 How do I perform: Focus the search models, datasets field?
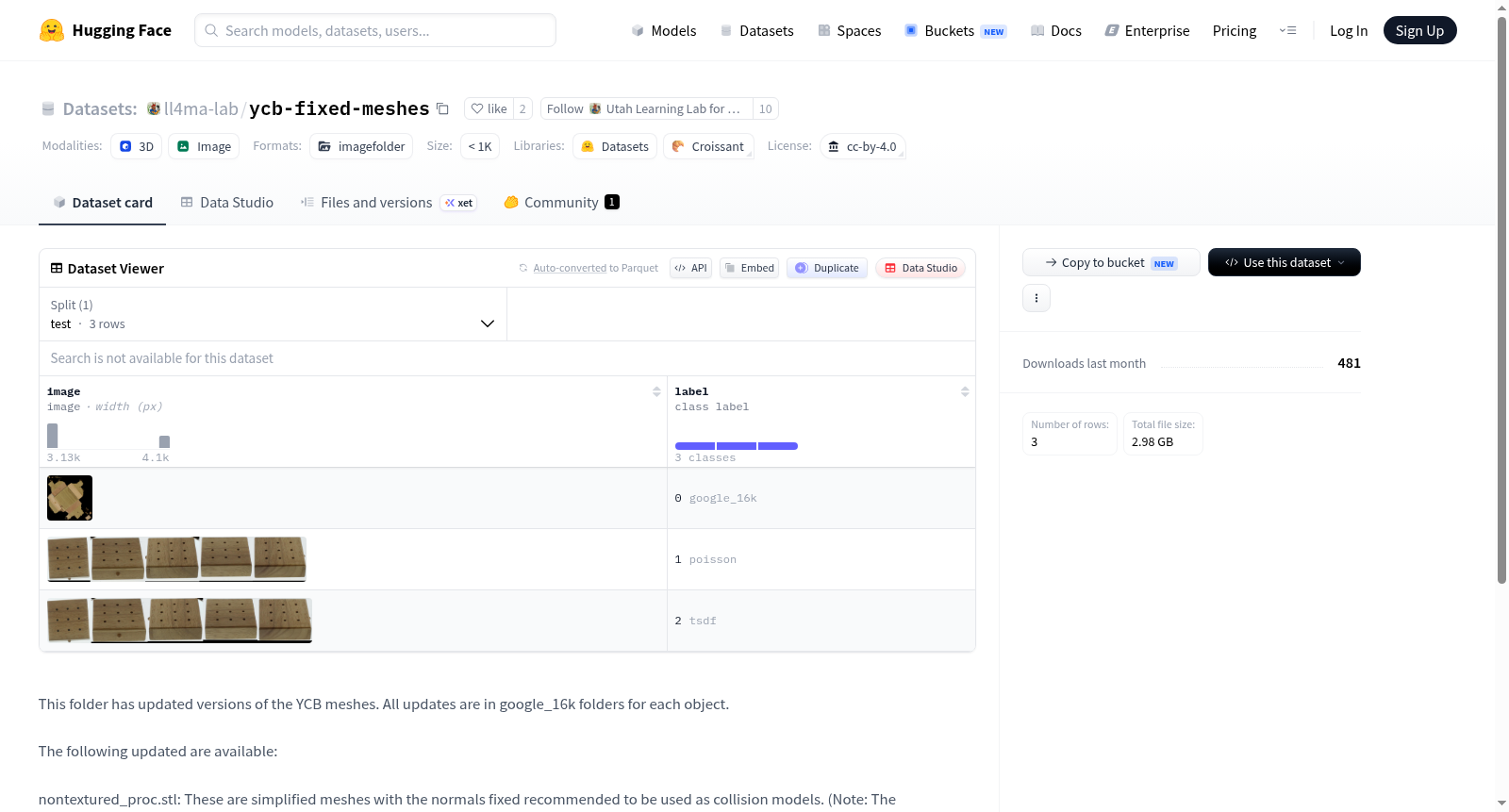(x=375, y=30)
